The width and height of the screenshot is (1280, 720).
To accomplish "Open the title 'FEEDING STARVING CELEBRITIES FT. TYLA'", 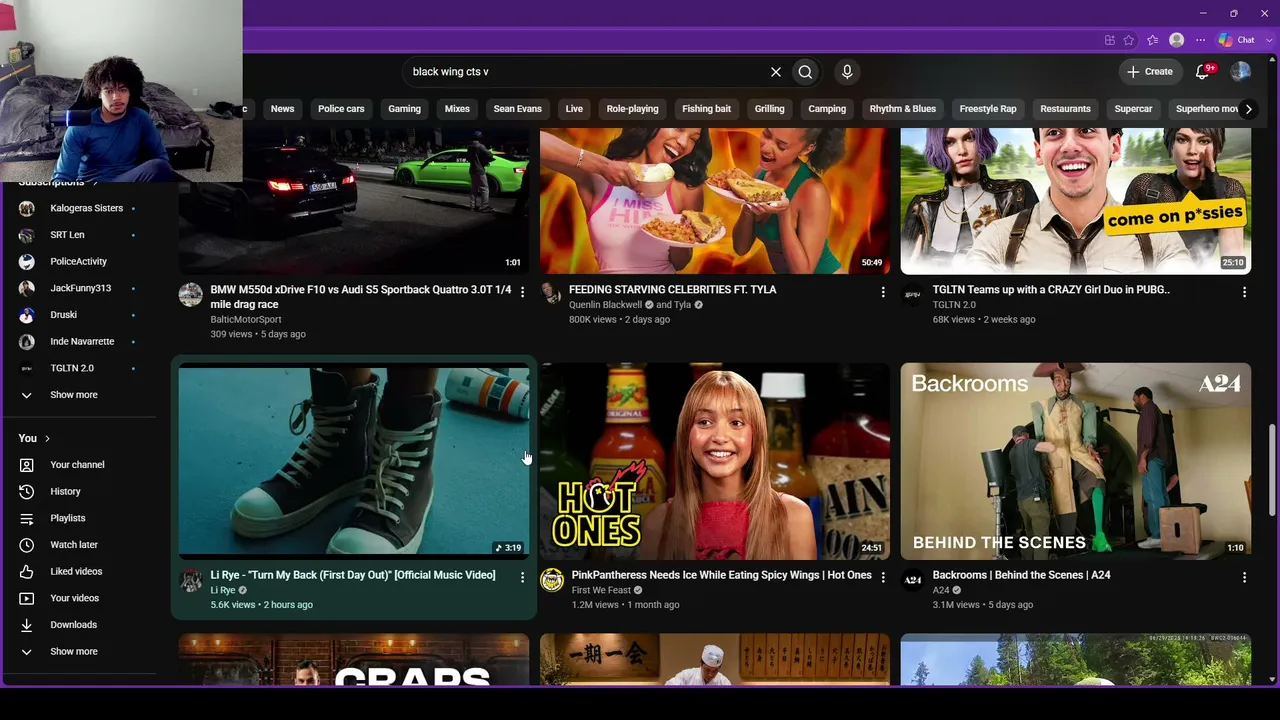I will click(x=673, y=290).
